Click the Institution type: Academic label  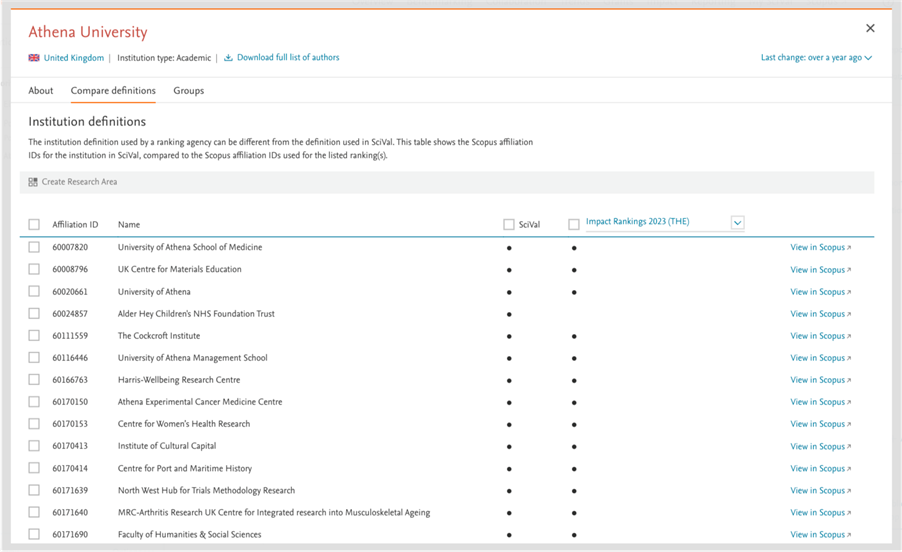[x=164, y=58]
